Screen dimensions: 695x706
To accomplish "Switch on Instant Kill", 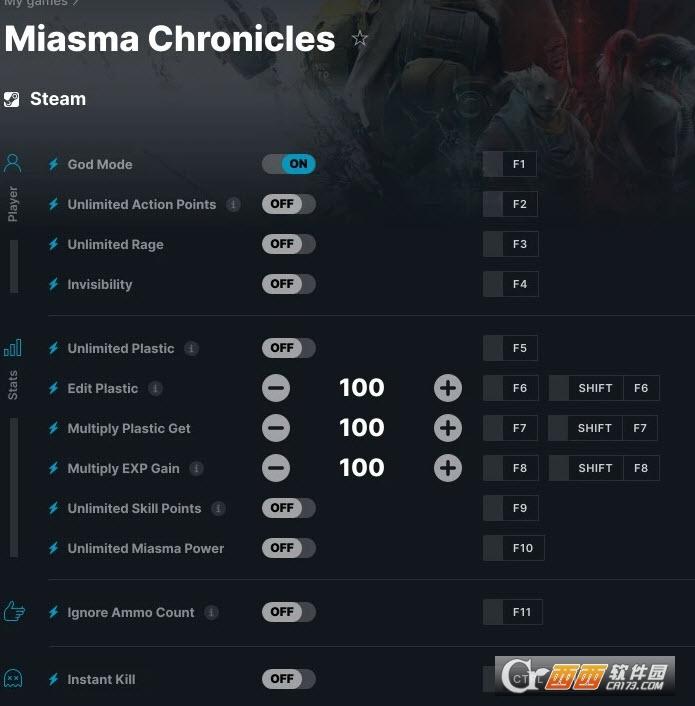I will (289, 679).
